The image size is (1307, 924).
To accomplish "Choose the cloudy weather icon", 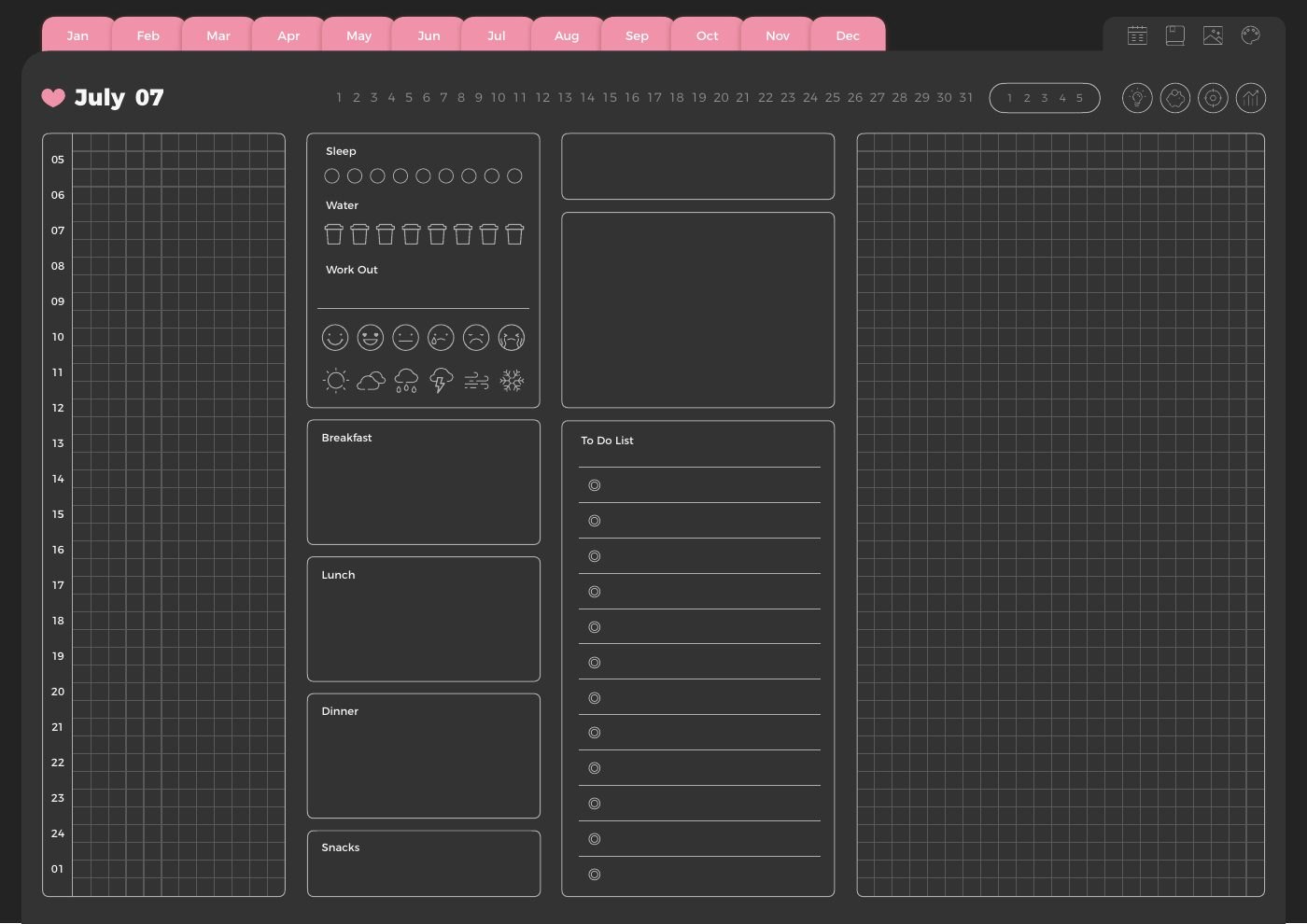I will click(371, 381).
